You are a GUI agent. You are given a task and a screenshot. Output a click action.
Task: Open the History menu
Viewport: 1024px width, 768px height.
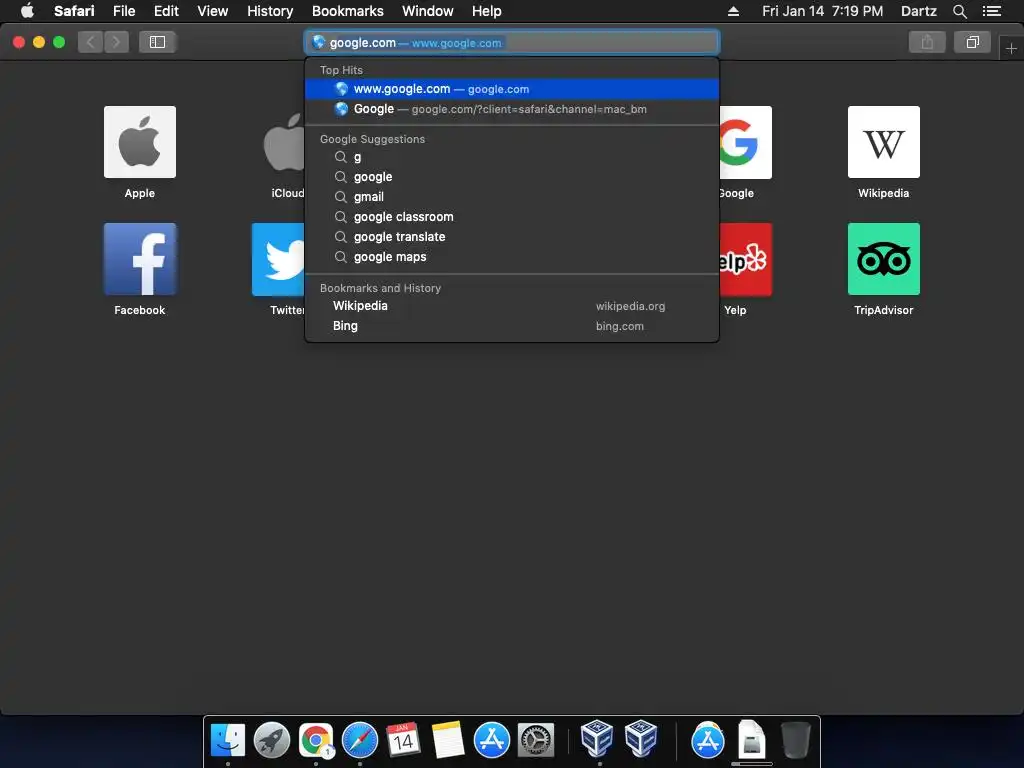click(x=270, y=11)
